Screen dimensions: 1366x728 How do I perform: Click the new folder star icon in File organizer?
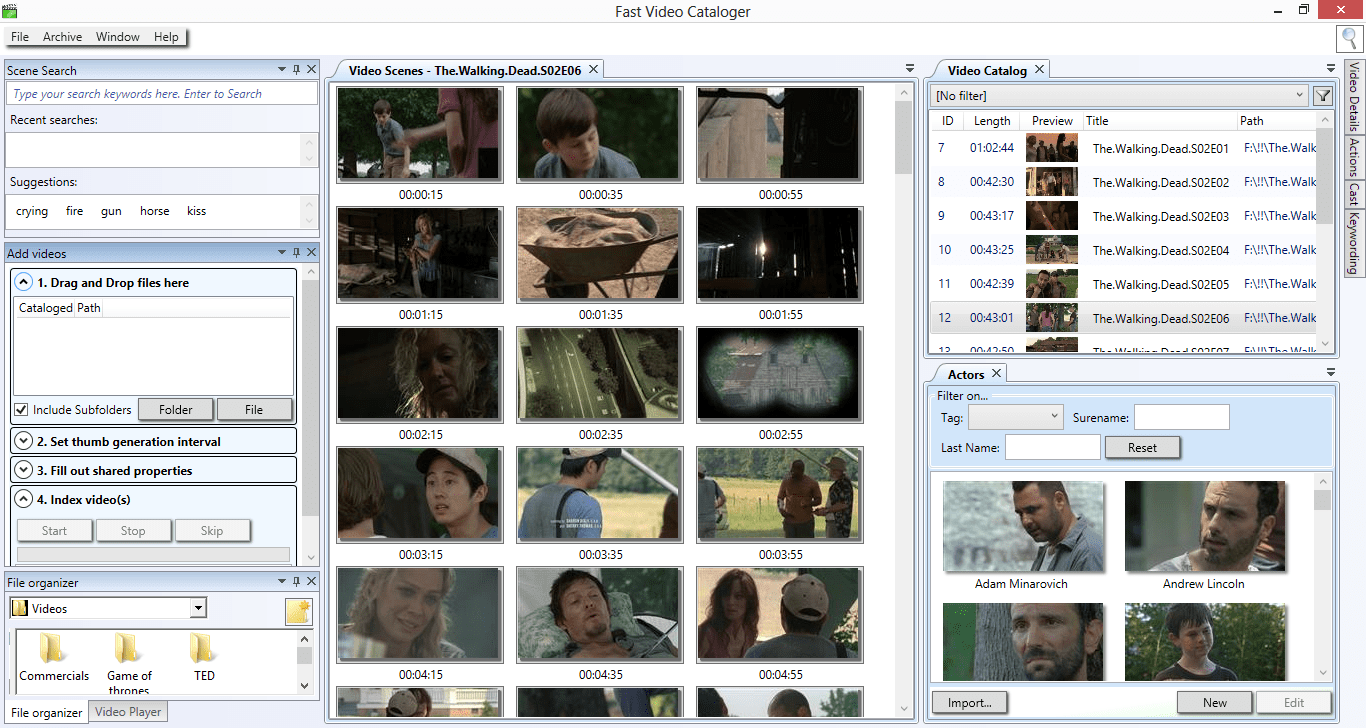(x=298, y=611)
